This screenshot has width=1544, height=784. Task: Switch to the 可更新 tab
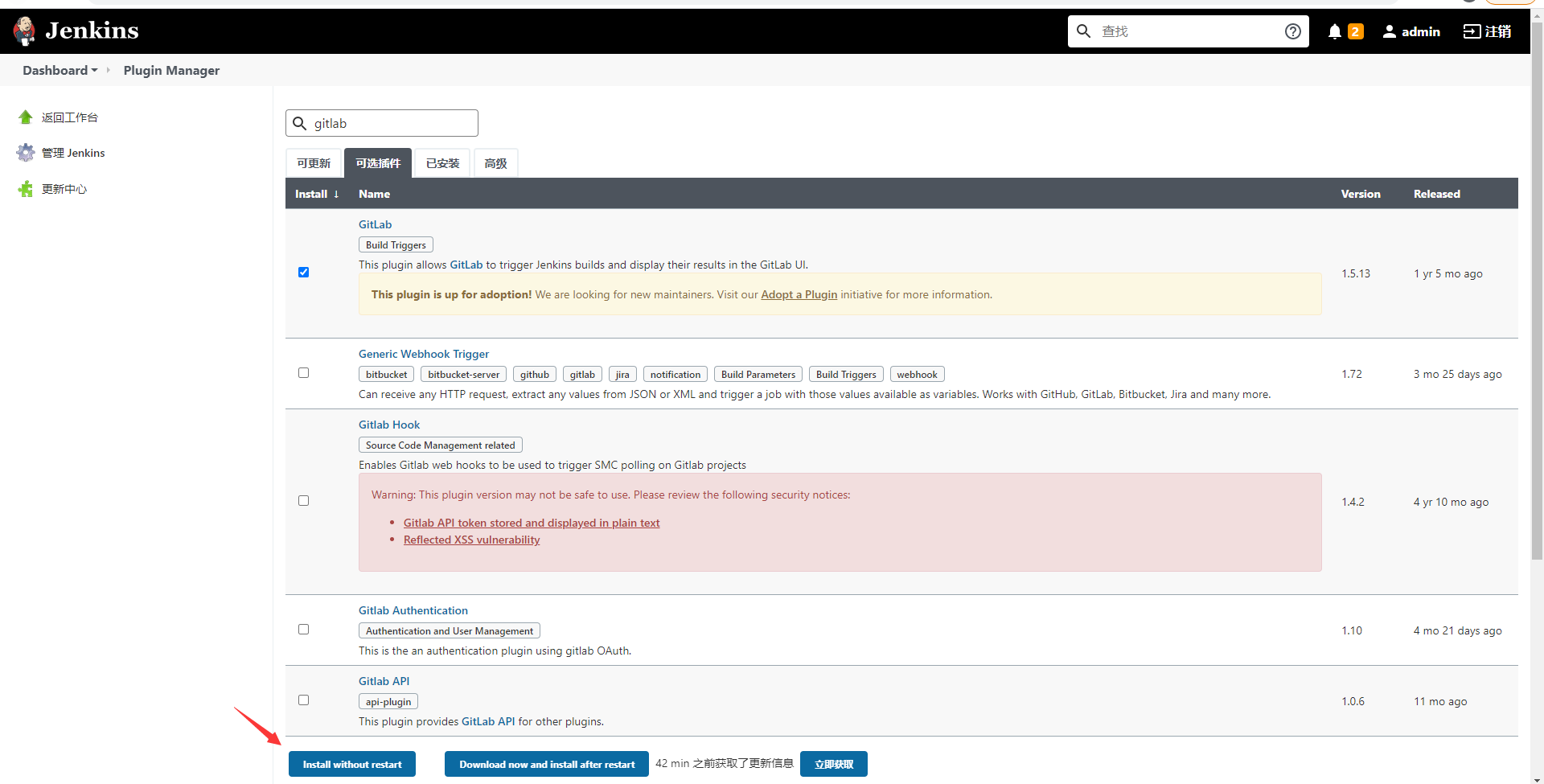point(314,163)
